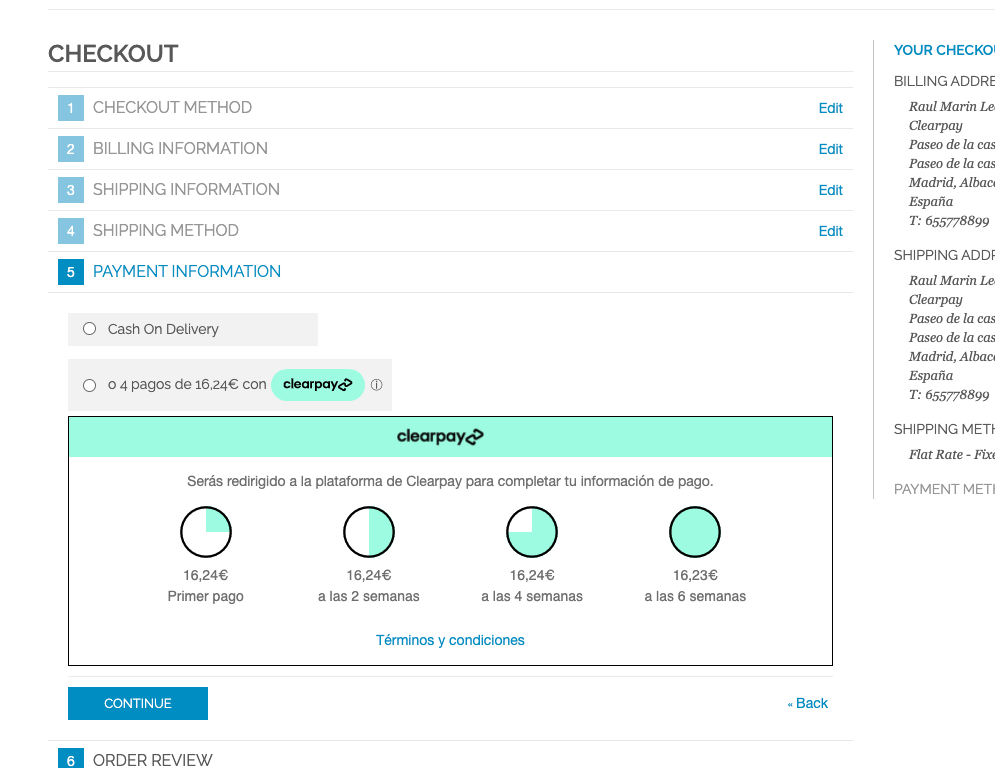Edit the Checkout Method step
Image resolution: width=995 pixels, height=768 pixels.
click(x=830, y=108)
